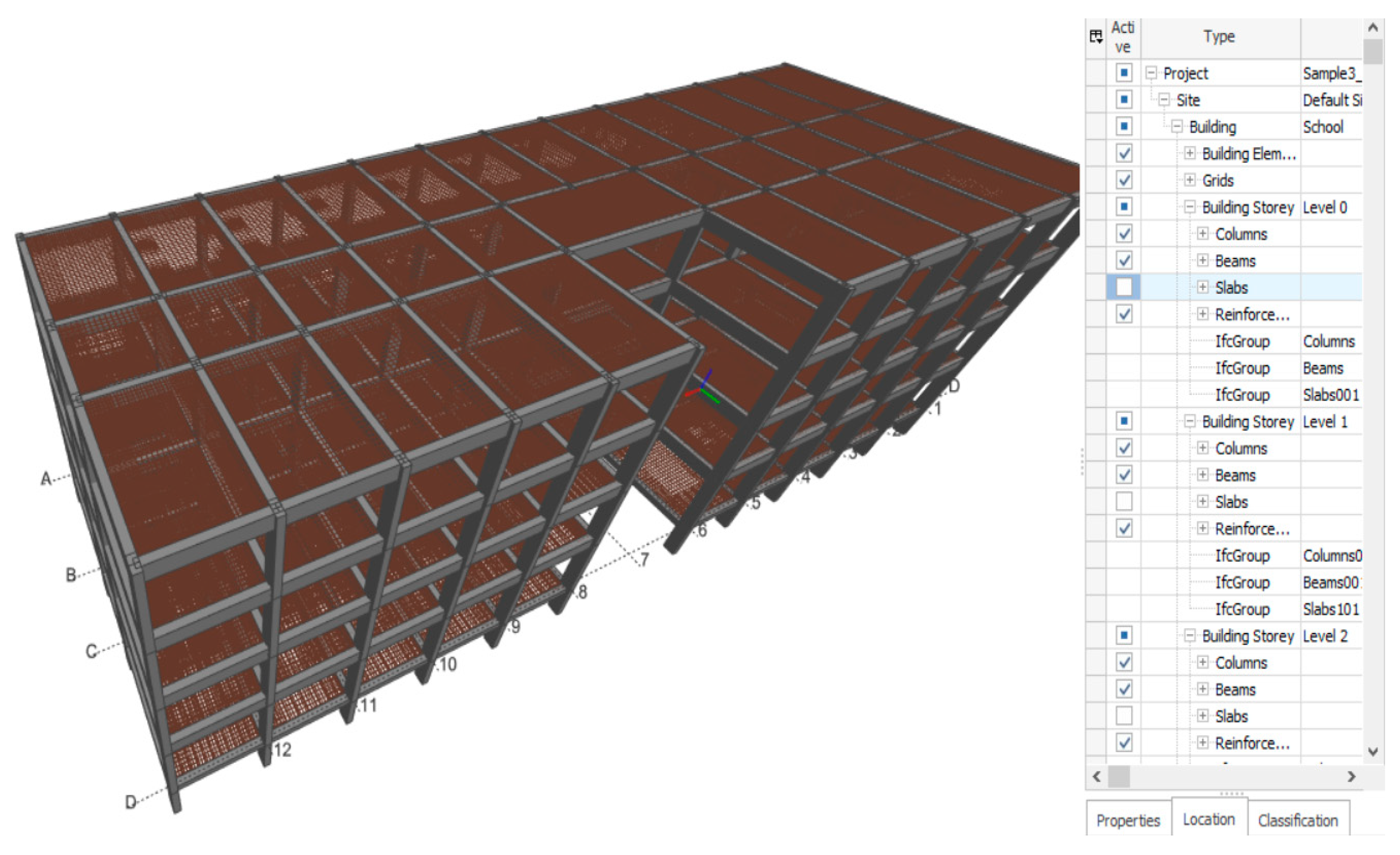Click the scroll up arrow of tree panel
This screenshot has width=1400, height=855.
coord(1373,27)
